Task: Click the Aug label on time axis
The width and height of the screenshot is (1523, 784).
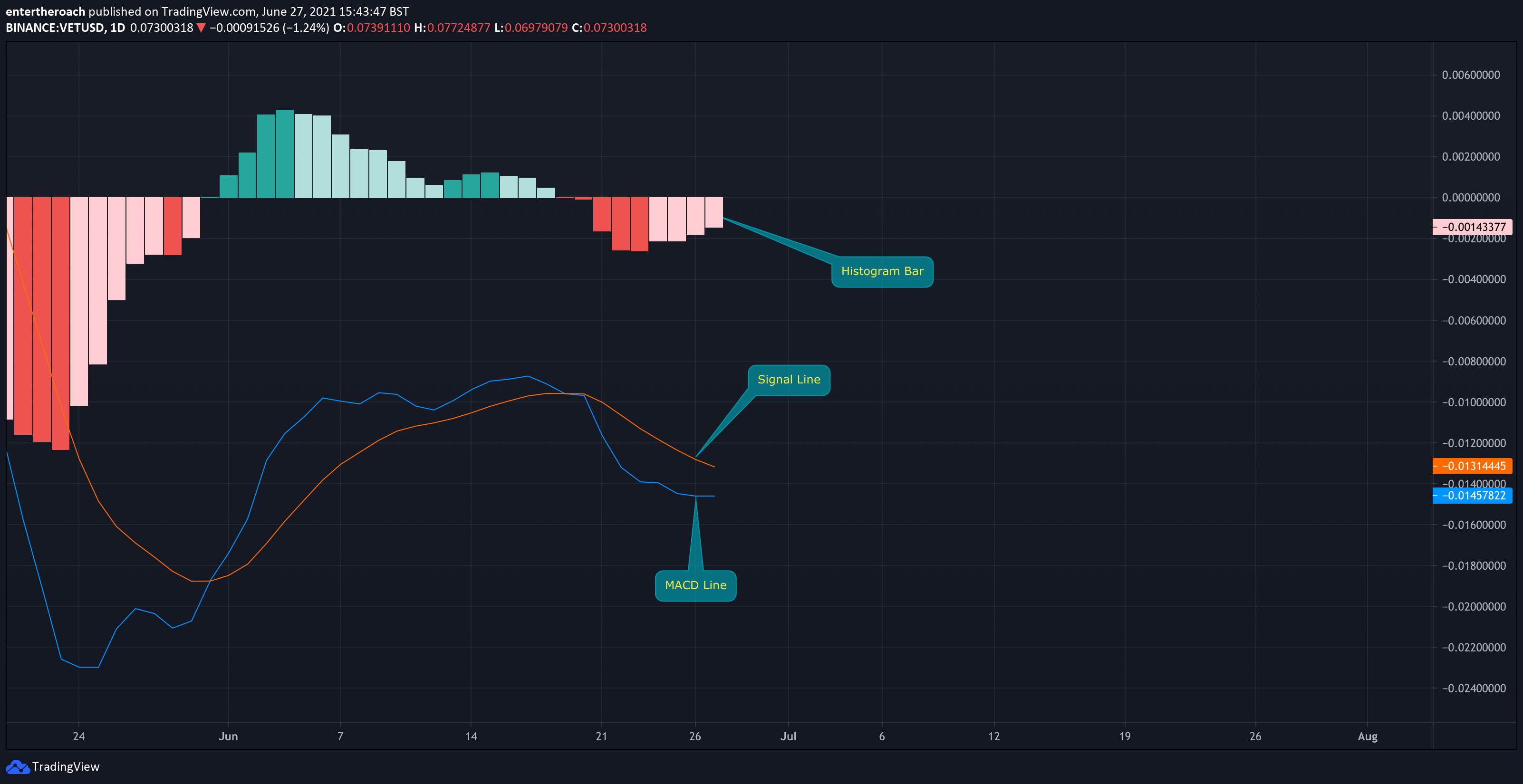Action: pos(1368,737)
